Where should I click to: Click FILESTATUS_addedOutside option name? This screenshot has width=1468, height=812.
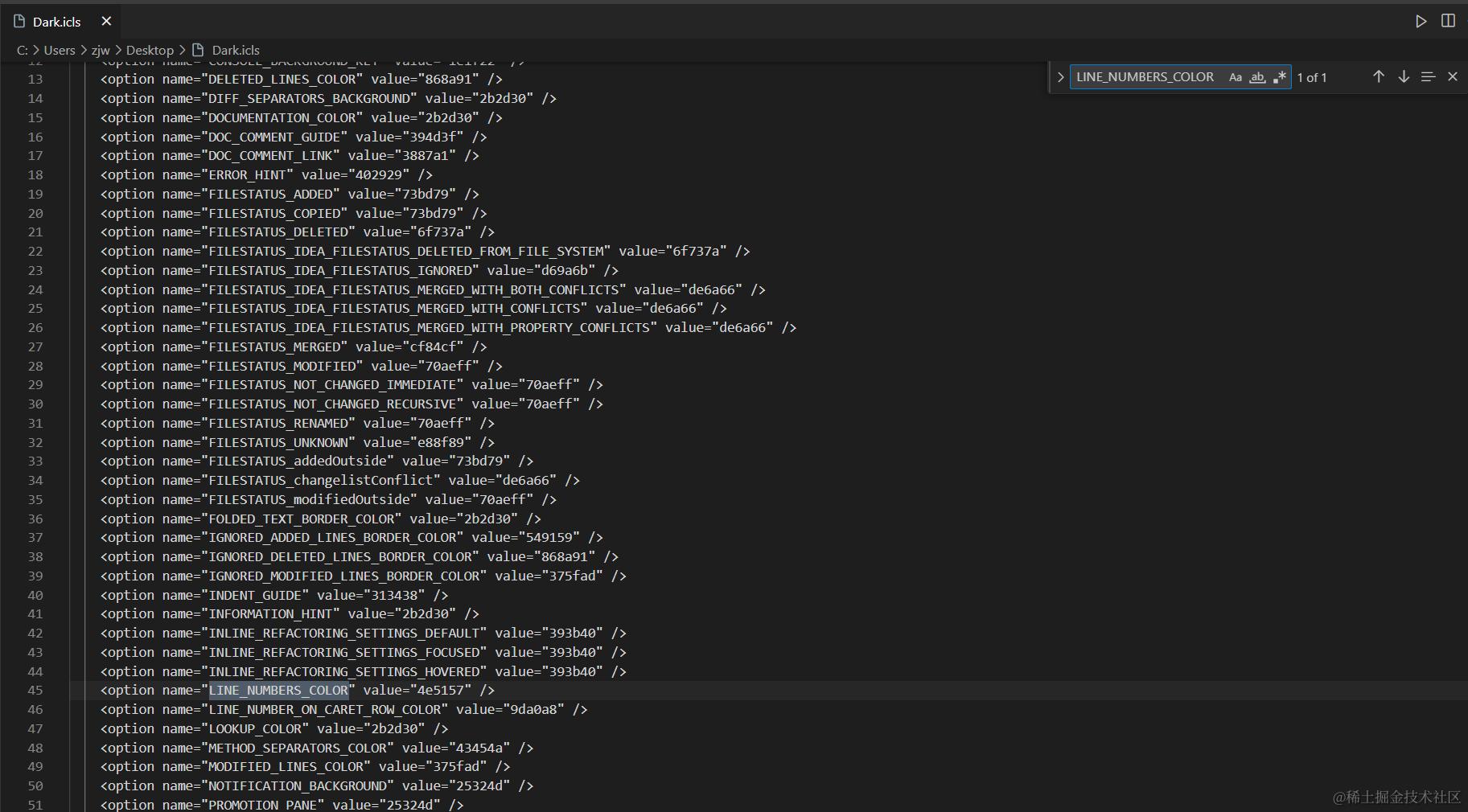point(298,461)
